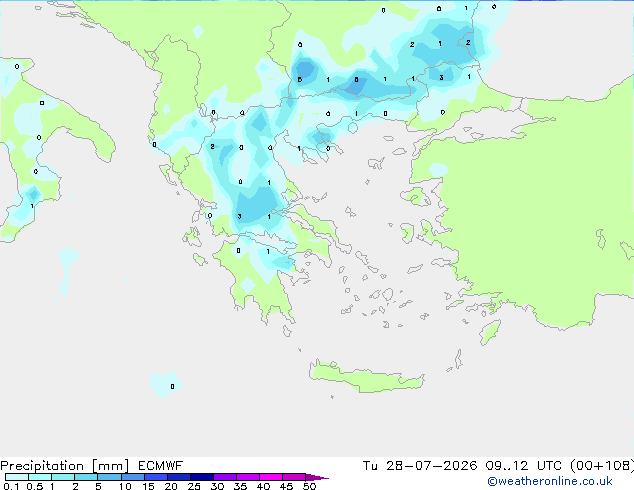Click the legend scale label "0.1"
The image size is (634, 490).
click(11, 486)
